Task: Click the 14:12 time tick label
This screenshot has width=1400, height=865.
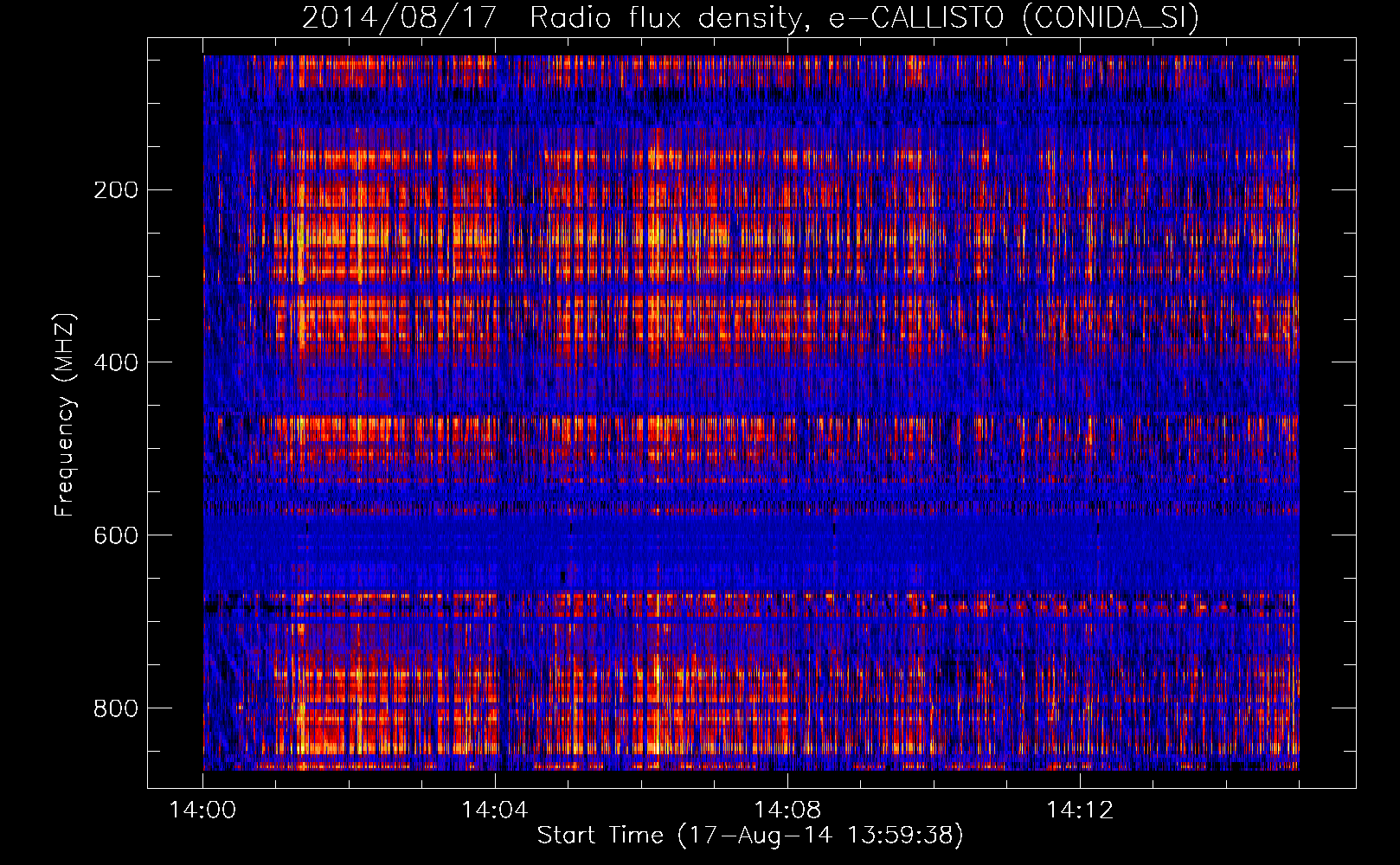Action: coord(1080,810)
